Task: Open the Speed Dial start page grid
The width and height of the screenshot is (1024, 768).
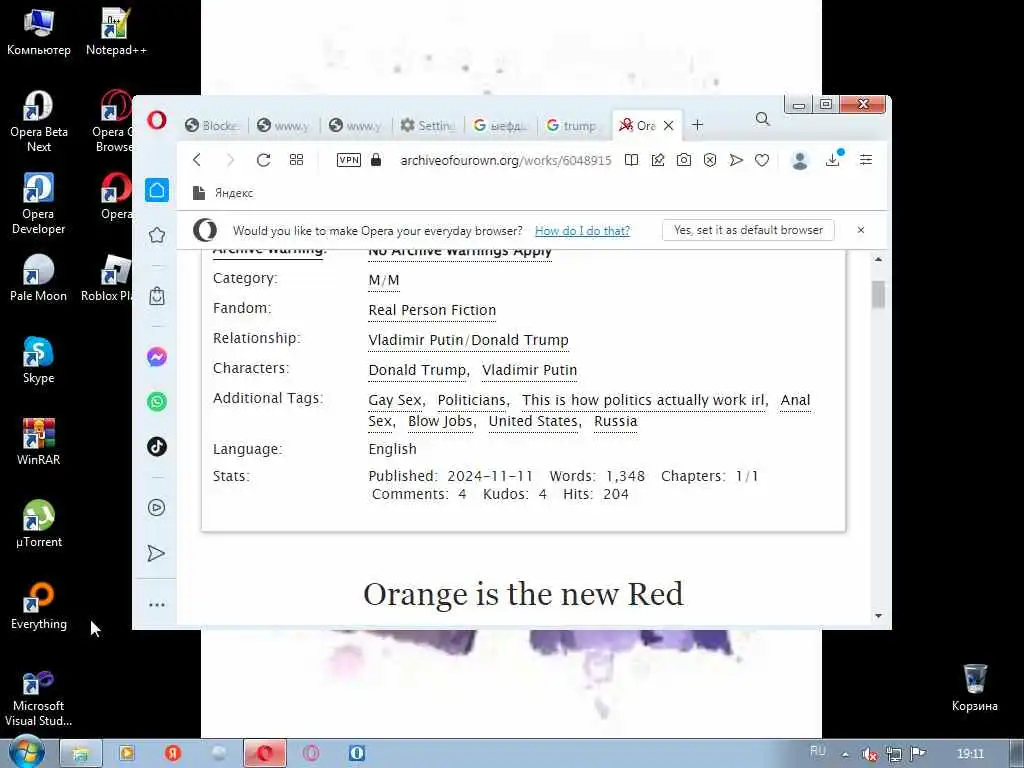Action: point(296,160)
